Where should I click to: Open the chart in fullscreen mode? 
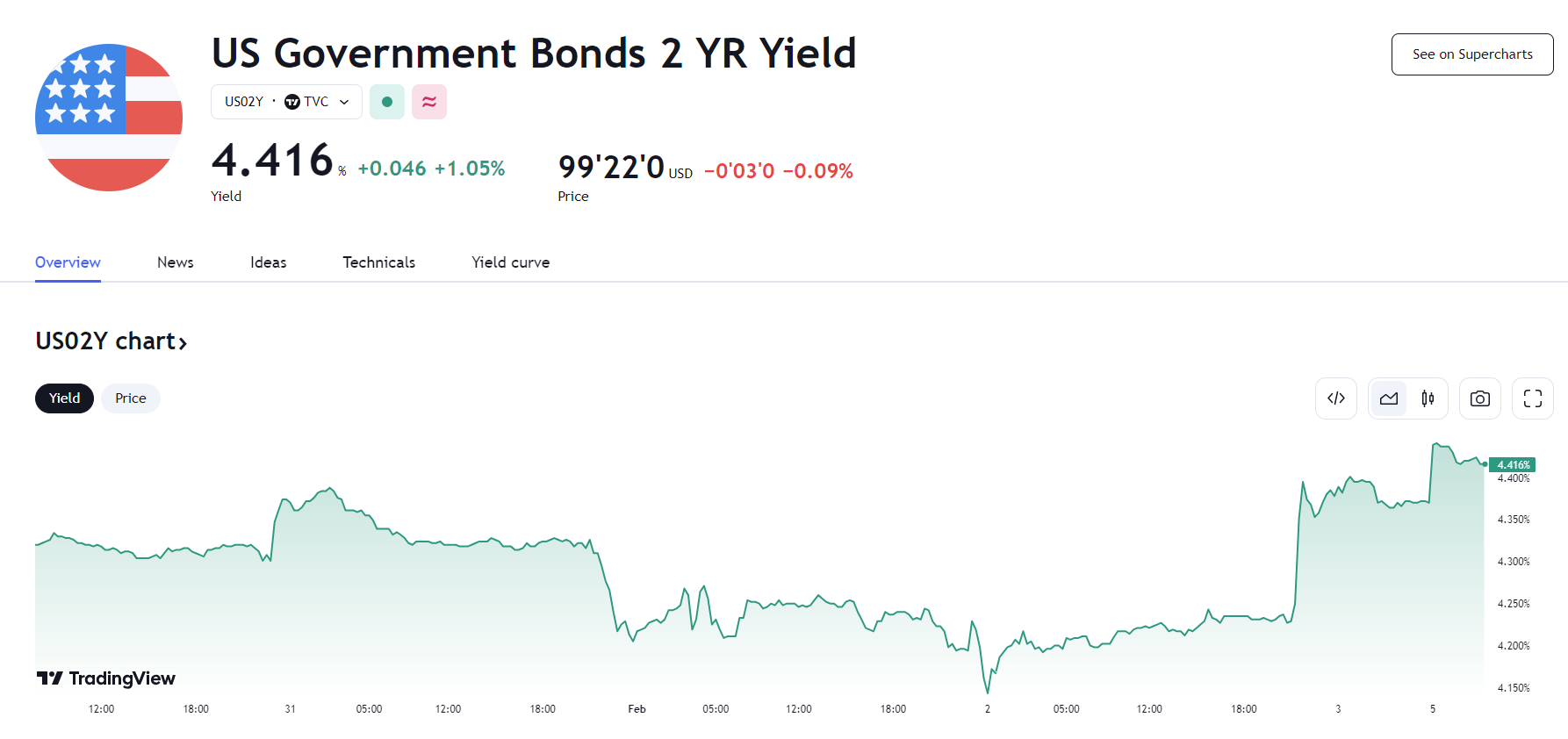click(1532, 398)
